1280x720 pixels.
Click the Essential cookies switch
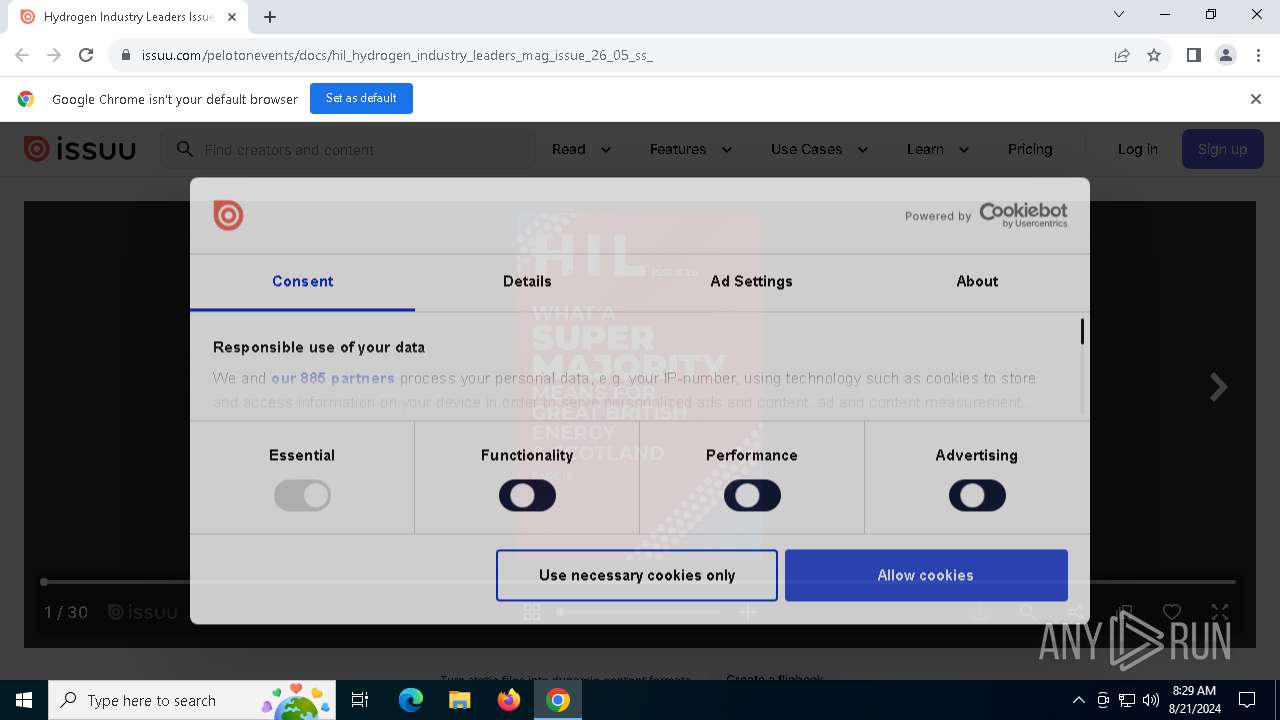302,495
